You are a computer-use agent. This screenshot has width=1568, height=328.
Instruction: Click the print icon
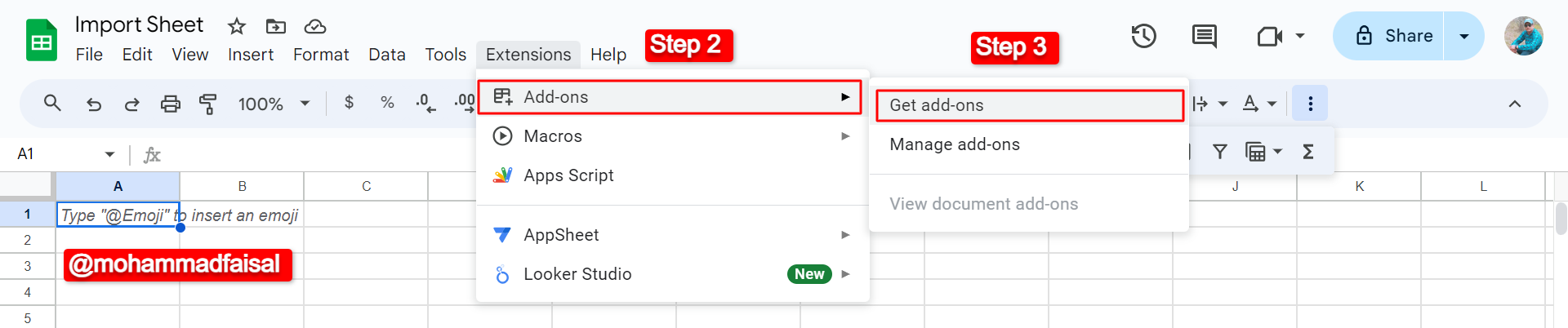pos(170,104)
